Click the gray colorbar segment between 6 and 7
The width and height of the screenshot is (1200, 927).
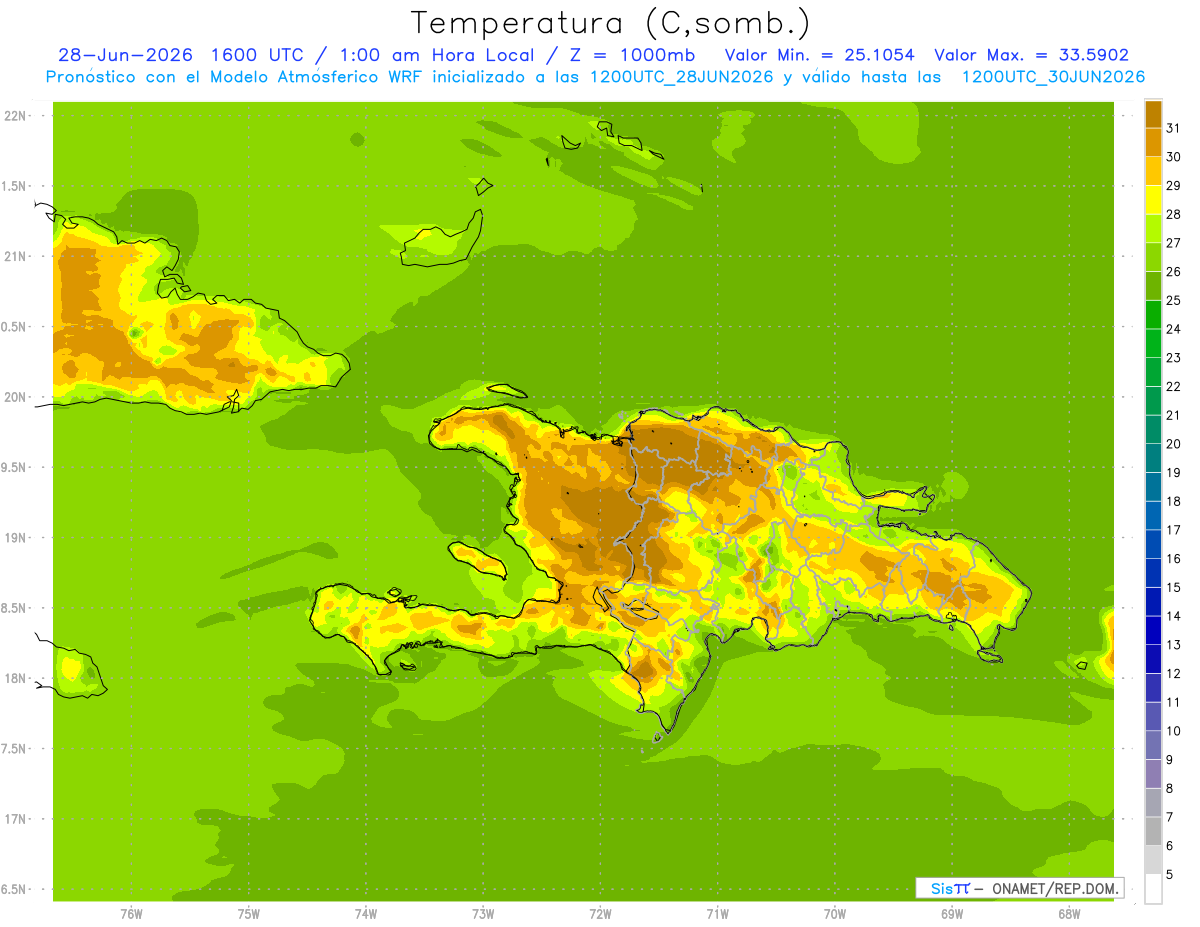pos(1153,831)
